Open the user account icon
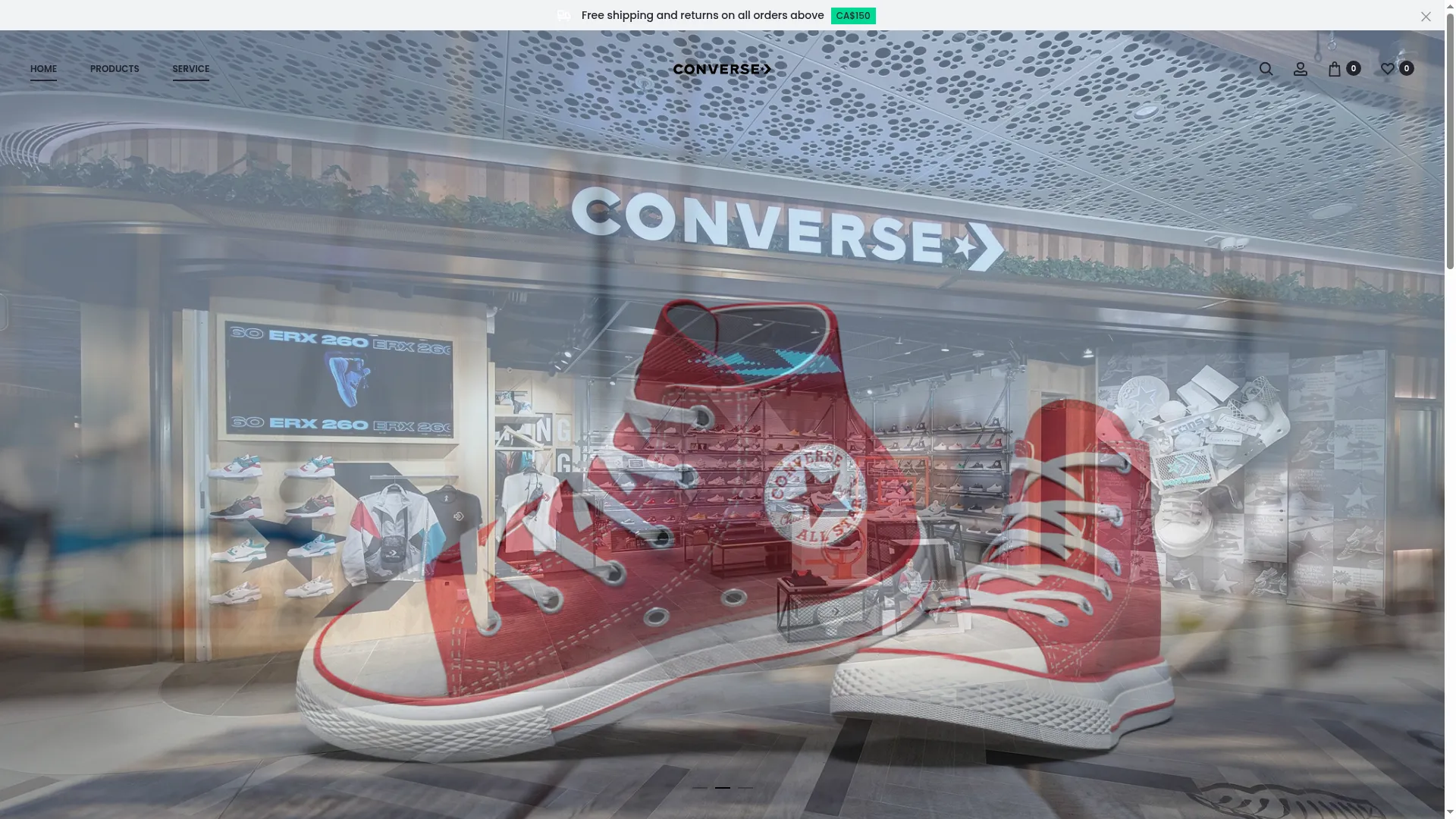The width and height of the screenshot is (1456, 819). click(x=1301, y=69)
